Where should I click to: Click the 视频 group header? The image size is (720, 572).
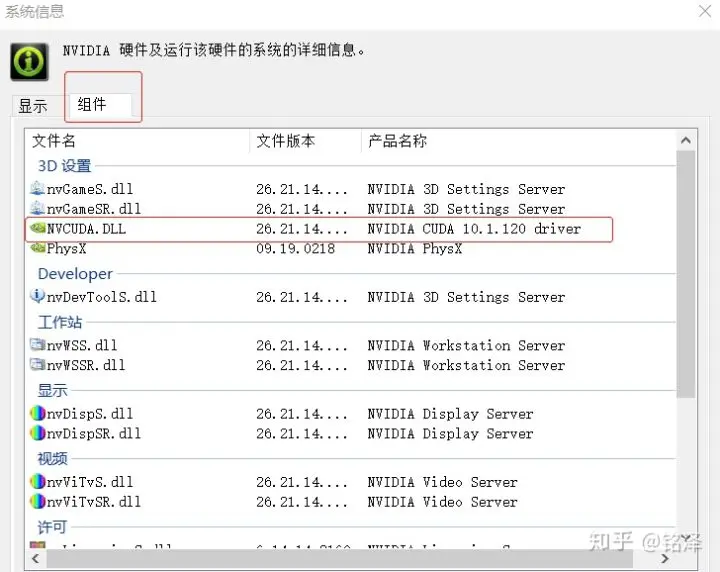pyautogui.click(x=52, y=458)
